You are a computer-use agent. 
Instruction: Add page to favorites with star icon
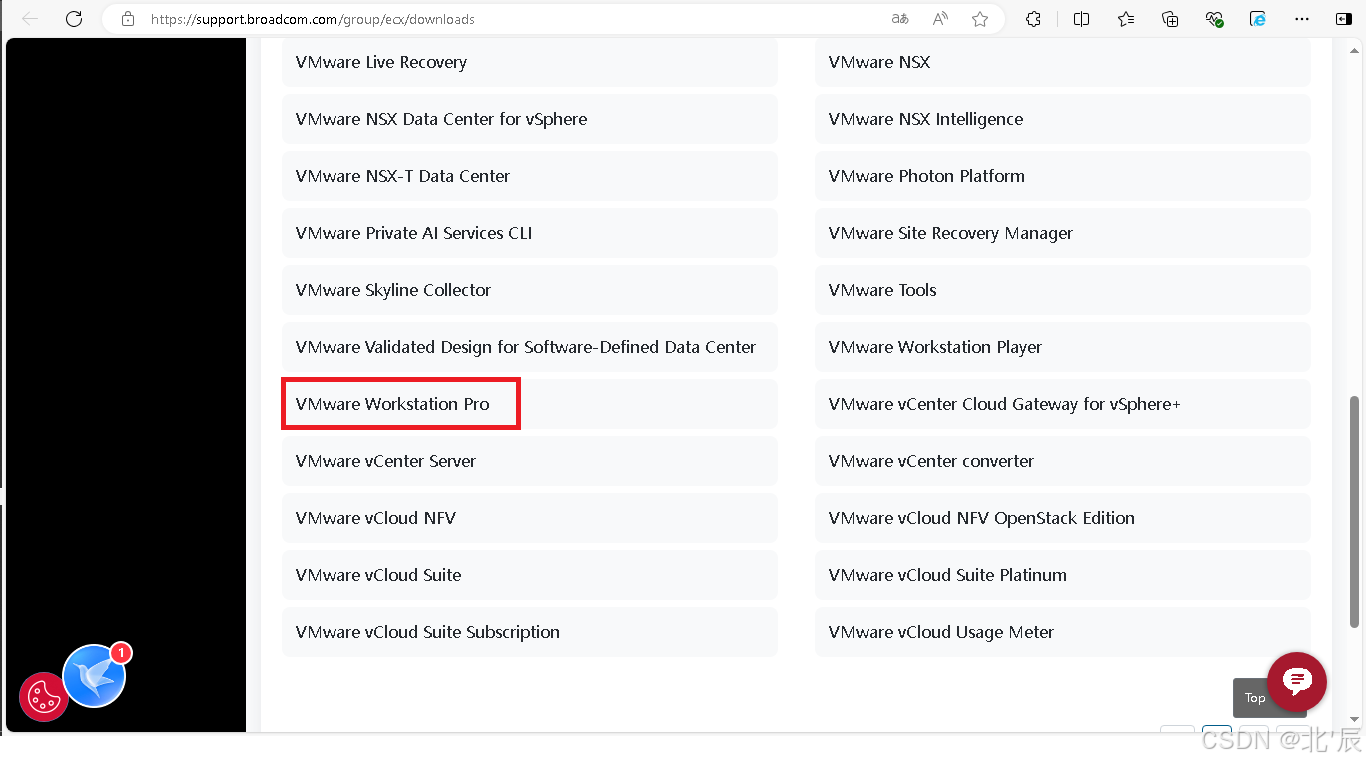click(x=980, y=19)
